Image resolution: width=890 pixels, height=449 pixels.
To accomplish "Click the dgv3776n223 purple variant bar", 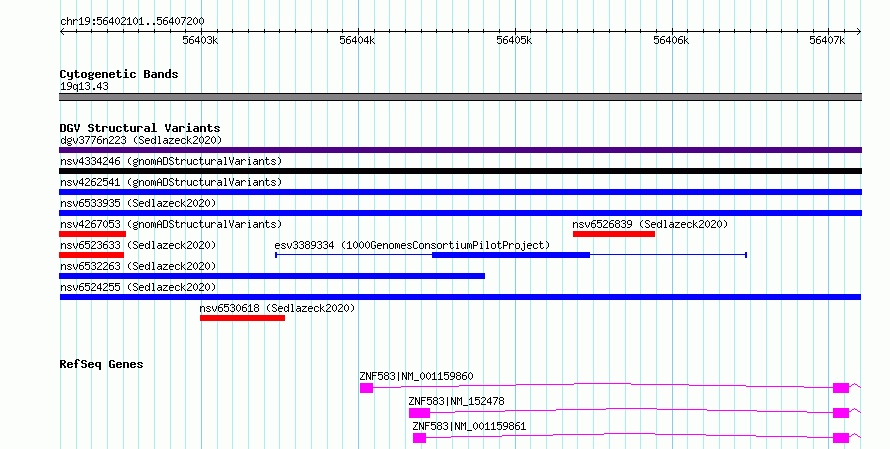I will click(x=460, y=150).
